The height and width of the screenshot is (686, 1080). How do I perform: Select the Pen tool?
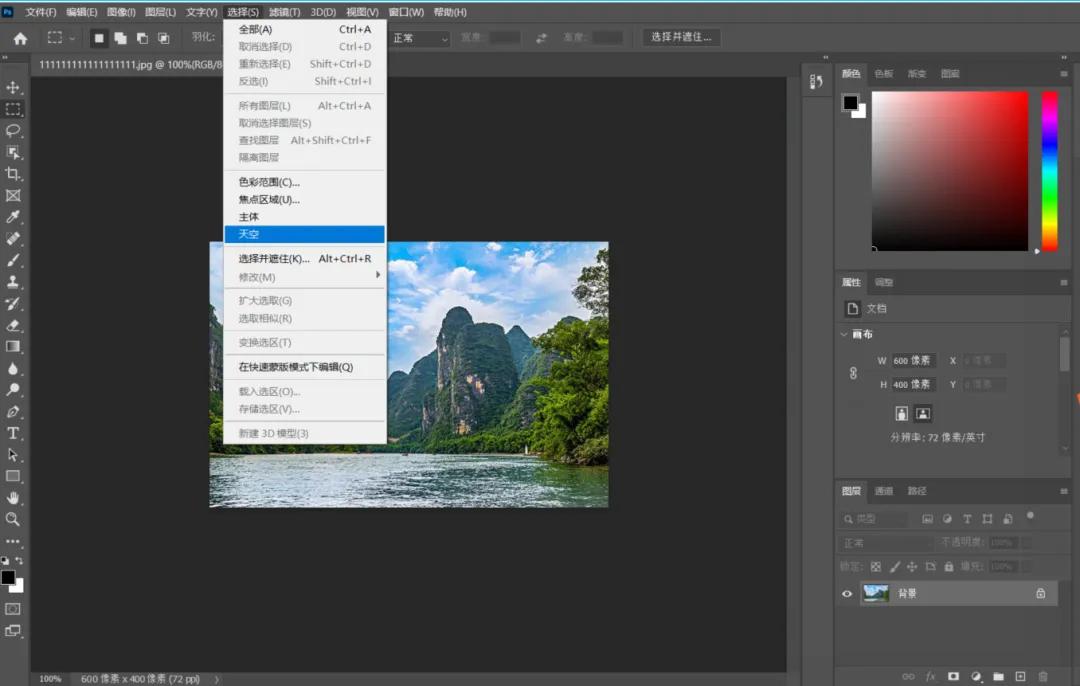point(13,412)
